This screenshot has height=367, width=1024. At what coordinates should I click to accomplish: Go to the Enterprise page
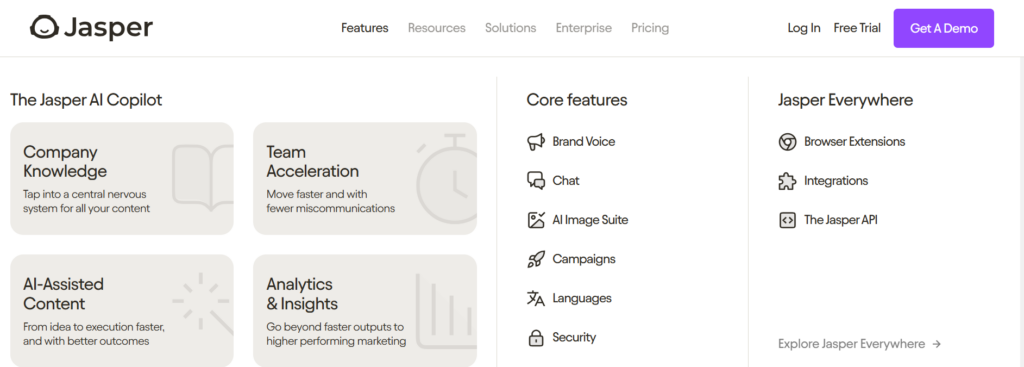point(583,28)
